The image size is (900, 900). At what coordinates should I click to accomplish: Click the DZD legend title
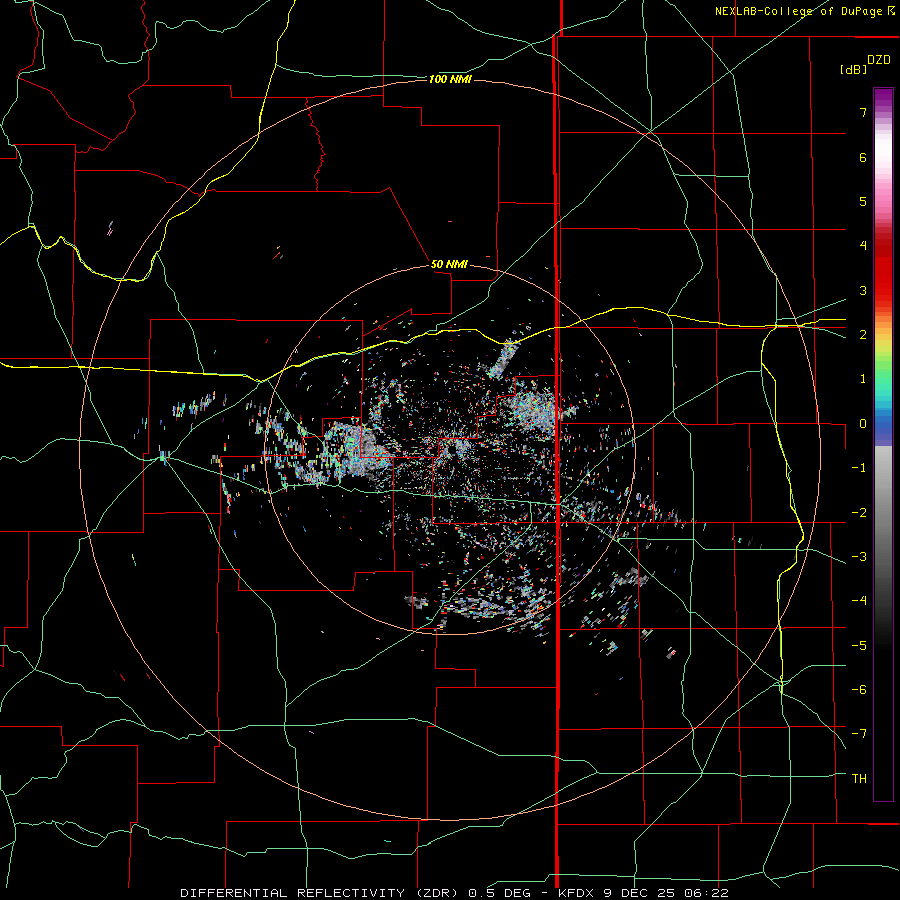click(879, 60)
